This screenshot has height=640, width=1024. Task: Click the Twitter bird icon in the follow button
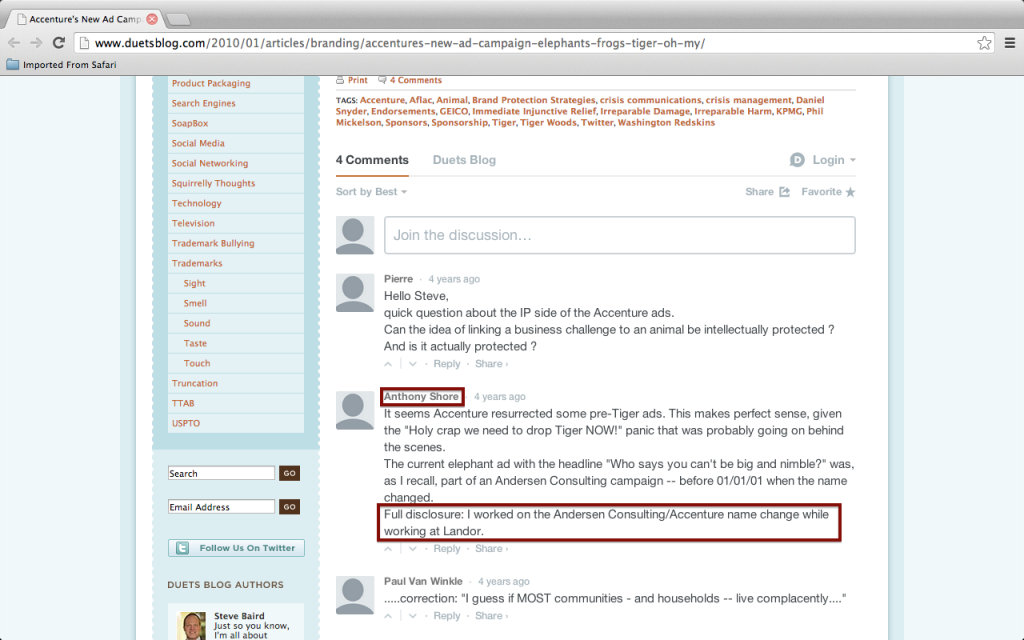click(182, 548)
